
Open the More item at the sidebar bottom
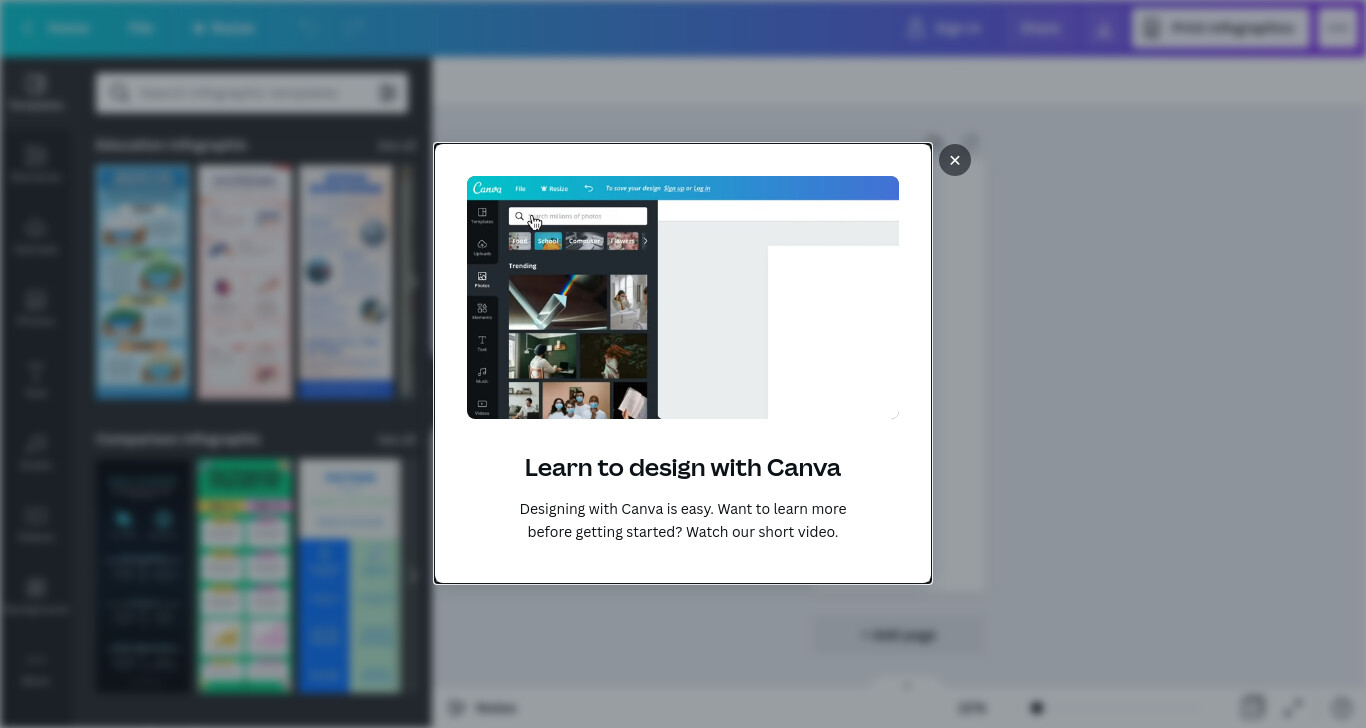pos(36,668)
